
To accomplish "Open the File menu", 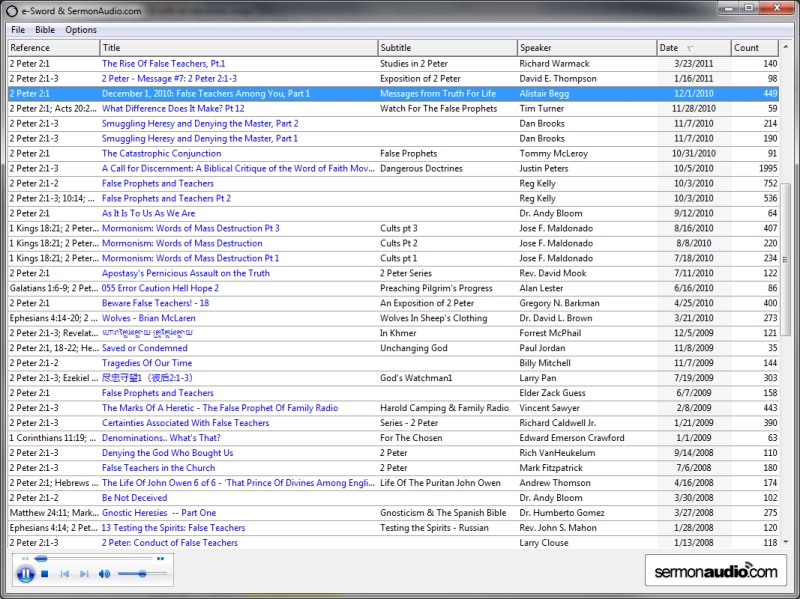I will 18,30.
